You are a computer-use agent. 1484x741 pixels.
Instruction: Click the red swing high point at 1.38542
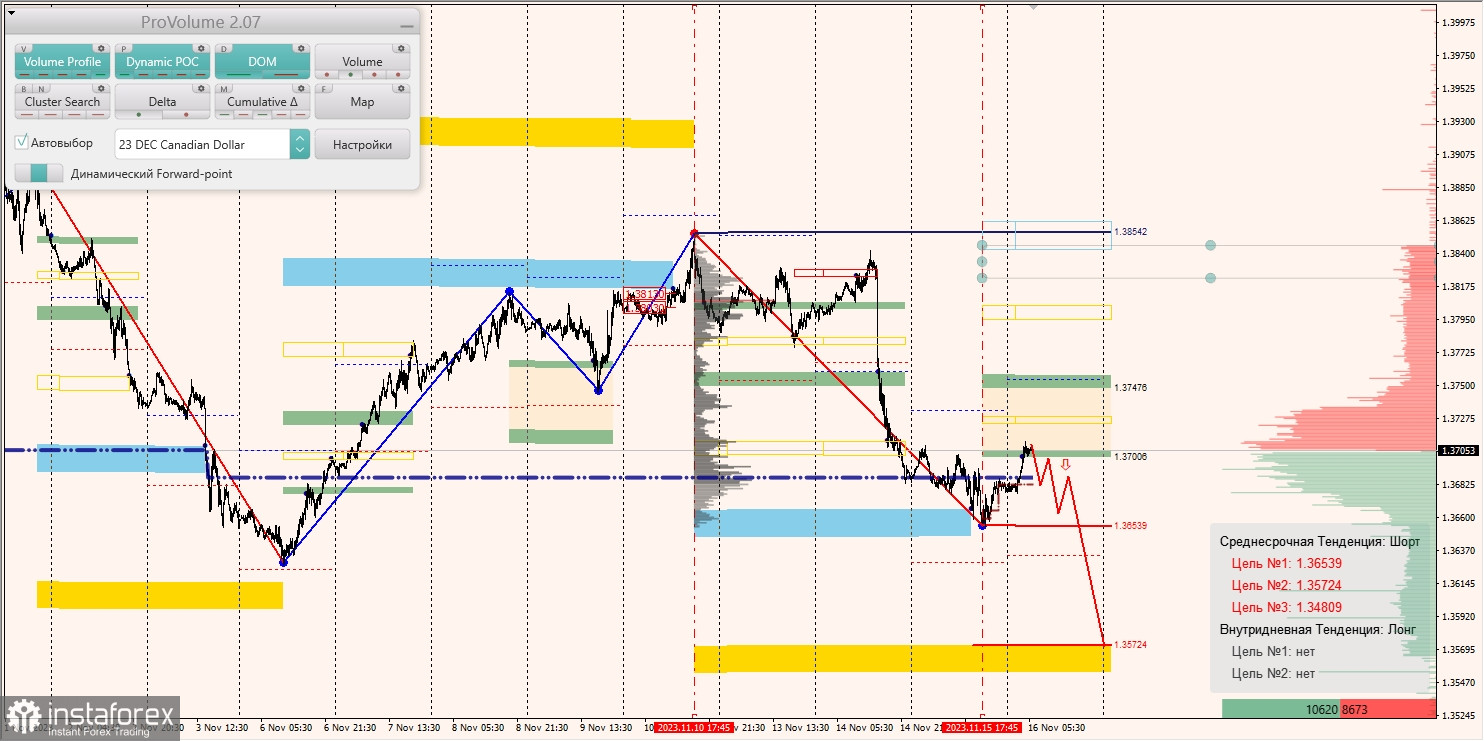694,233
